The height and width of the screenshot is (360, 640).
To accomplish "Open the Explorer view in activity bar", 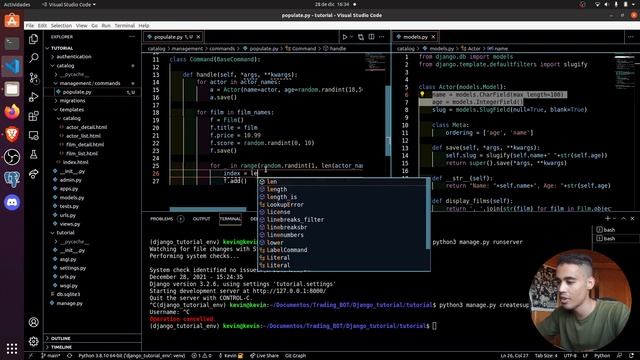I will 34,39.
